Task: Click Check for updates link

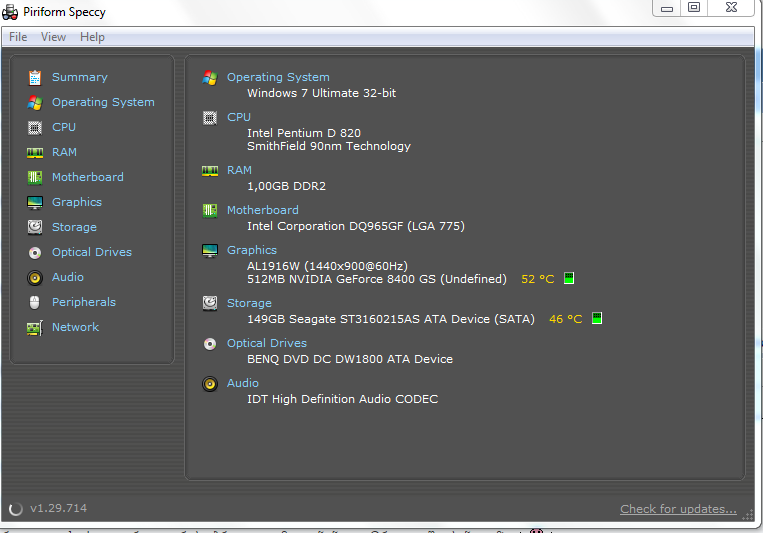Action: (x=678, y=509)
